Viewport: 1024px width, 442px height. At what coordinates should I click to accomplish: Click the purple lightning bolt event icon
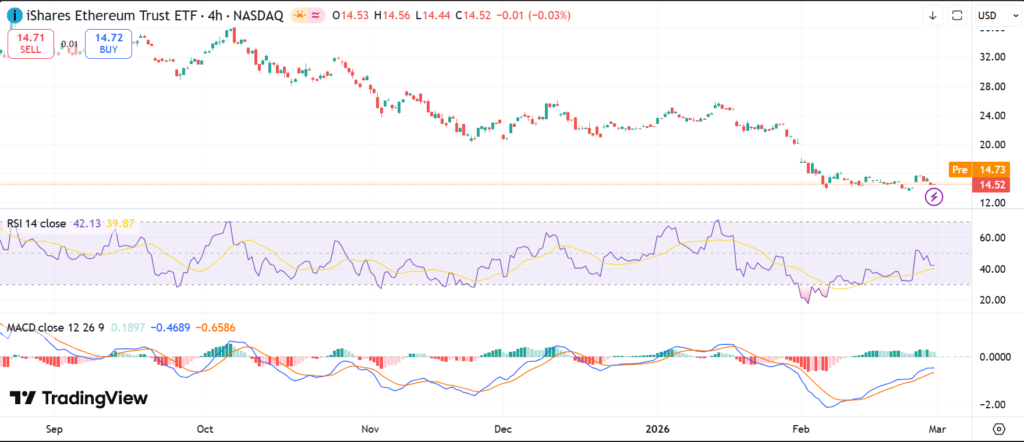(934, 196)
